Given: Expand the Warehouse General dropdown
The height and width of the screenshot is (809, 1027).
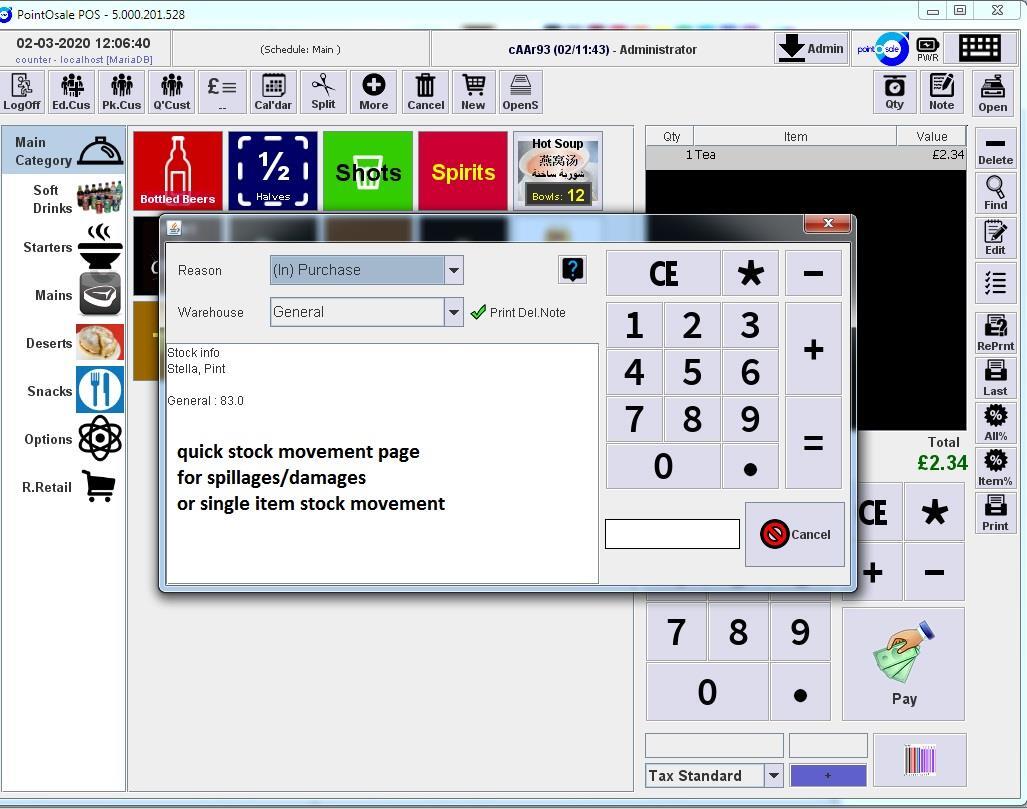Looking at the screenshot, I should pos(453,312).
